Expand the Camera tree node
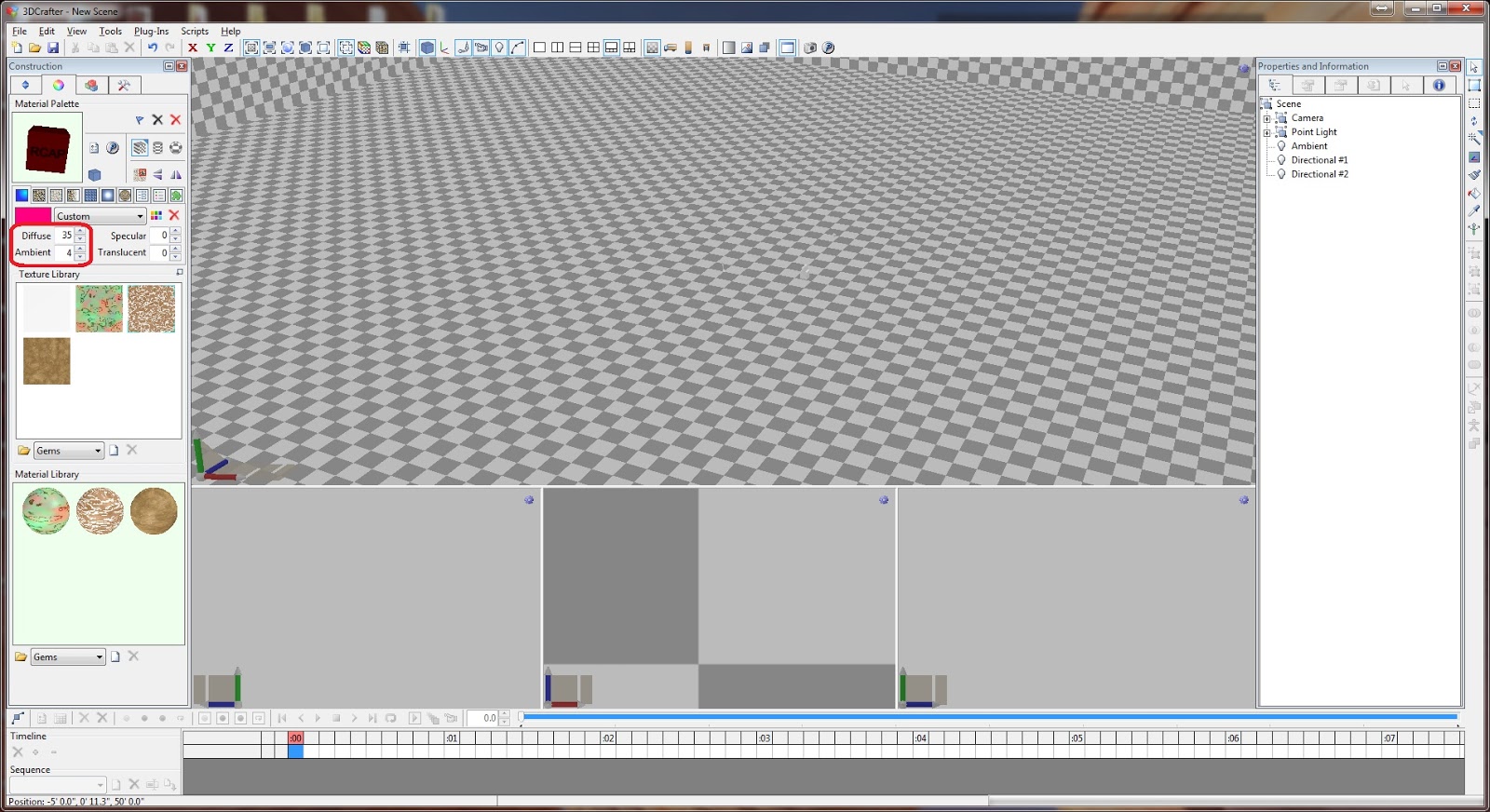The height and width of the screenshot is (812, 1490). coord(1266,118)
